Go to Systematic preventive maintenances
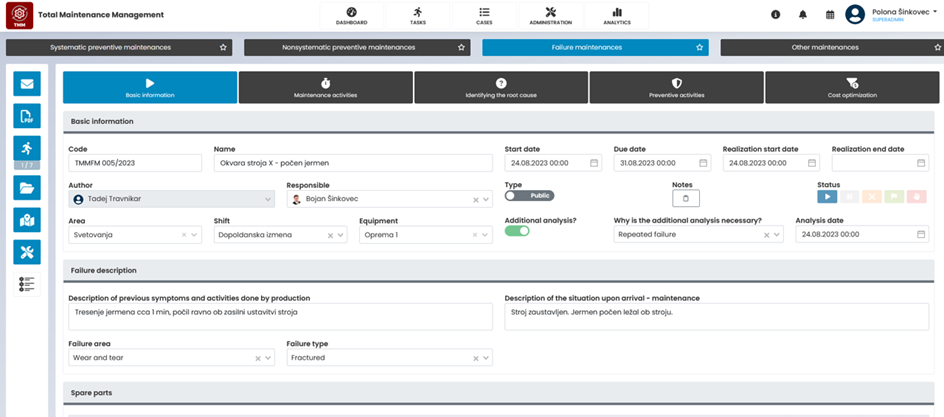 (x=110, y=47)
